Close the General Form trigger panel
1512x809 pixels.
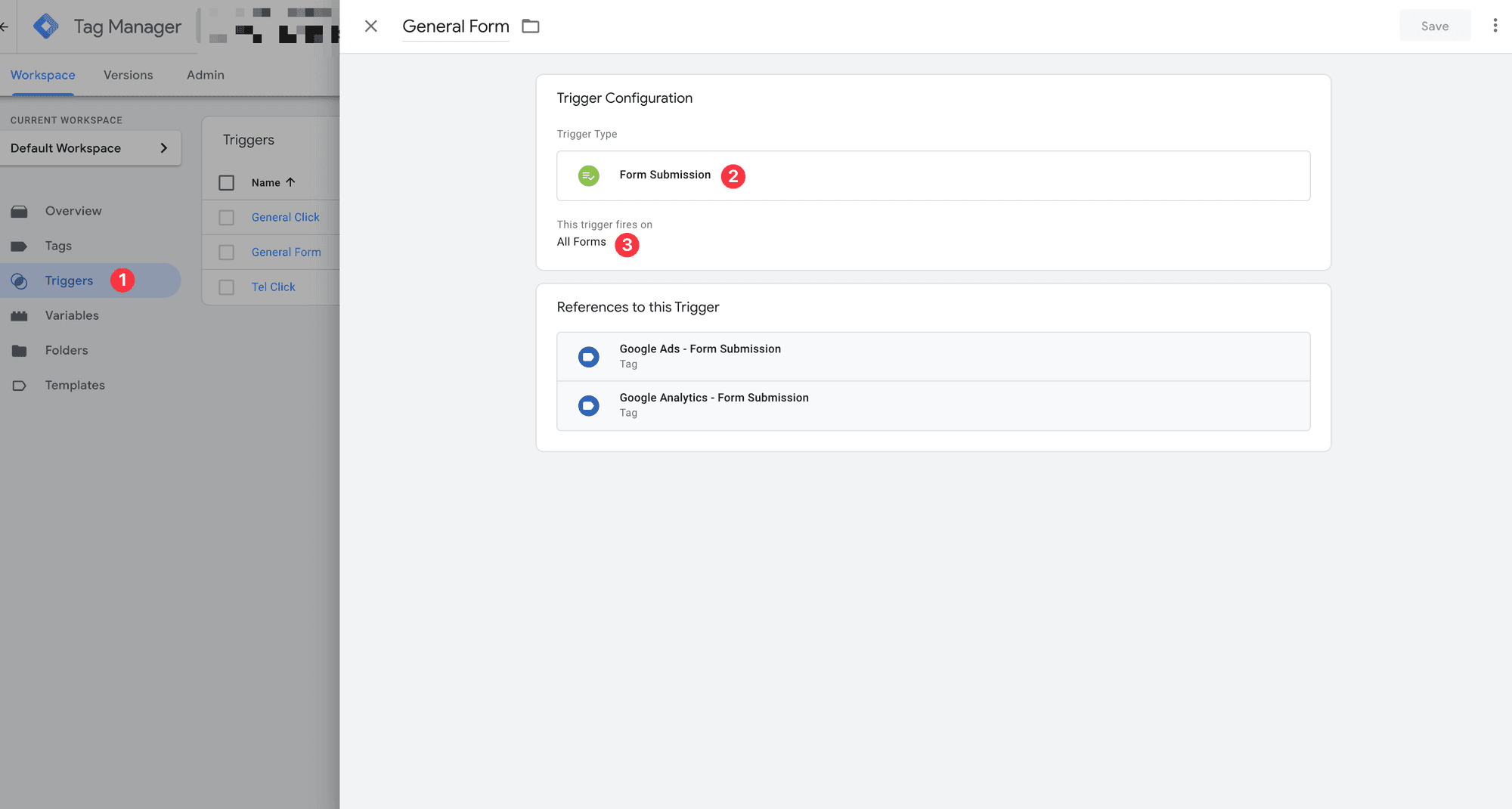click(370, 26)
